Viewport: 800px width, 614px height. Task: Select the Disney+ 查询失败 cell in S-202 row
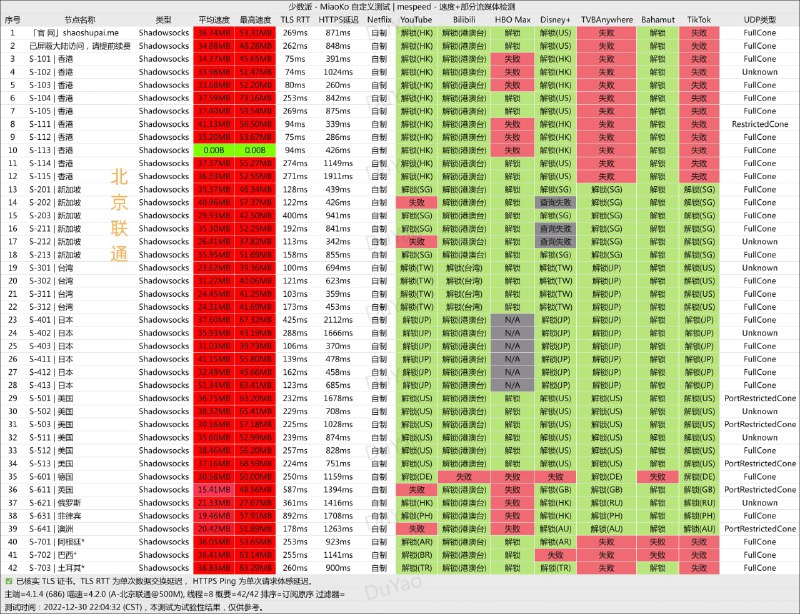coord(556,203)
